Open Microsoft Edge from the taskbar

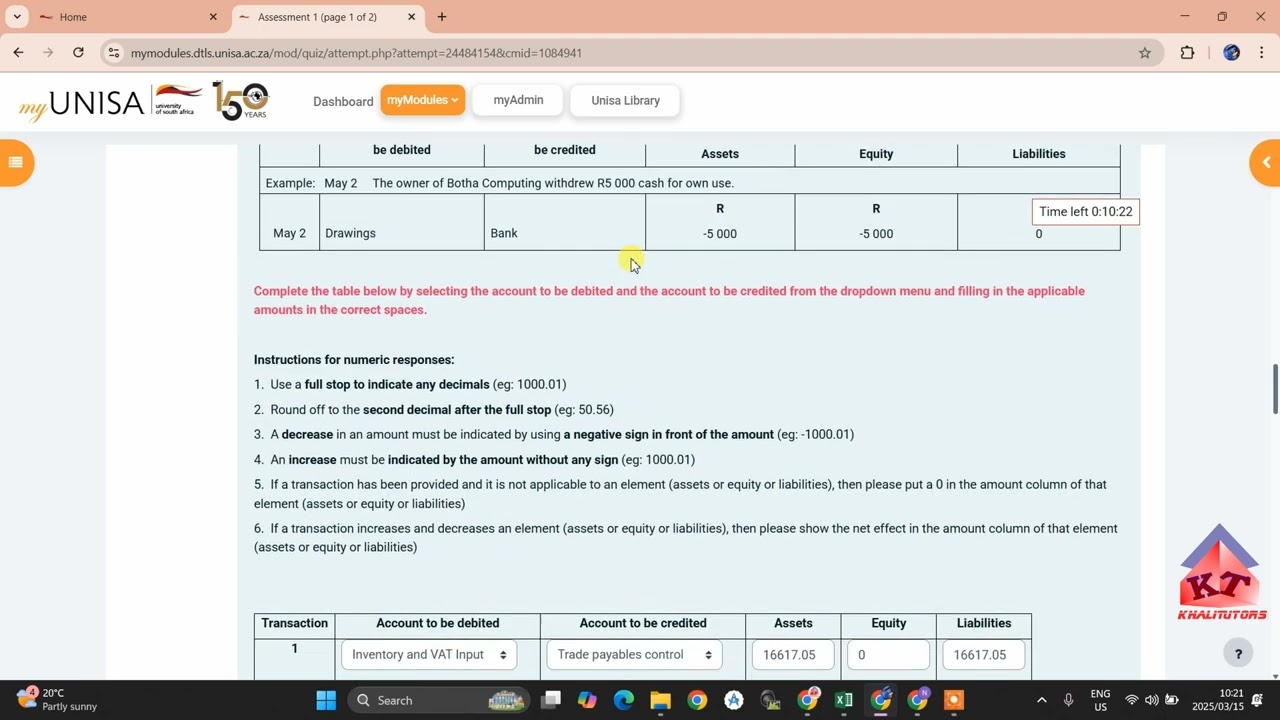pyautogui.click(x=624, y=700)
